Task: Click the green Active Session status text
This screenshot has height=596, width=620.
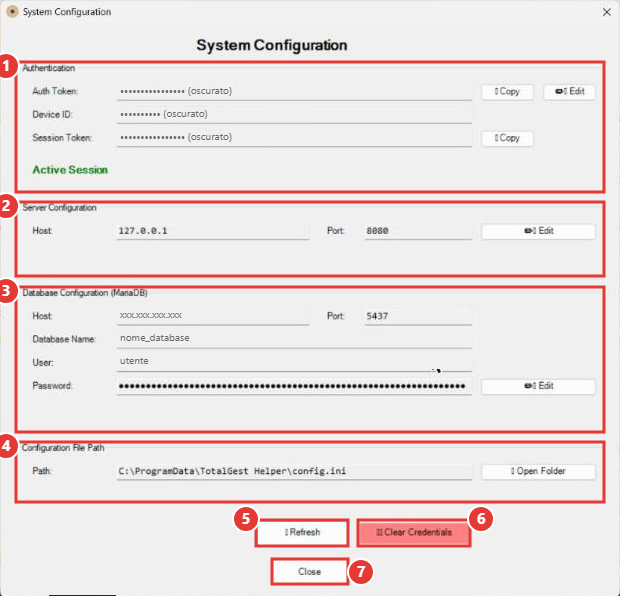Action: (x=70, y=170)
